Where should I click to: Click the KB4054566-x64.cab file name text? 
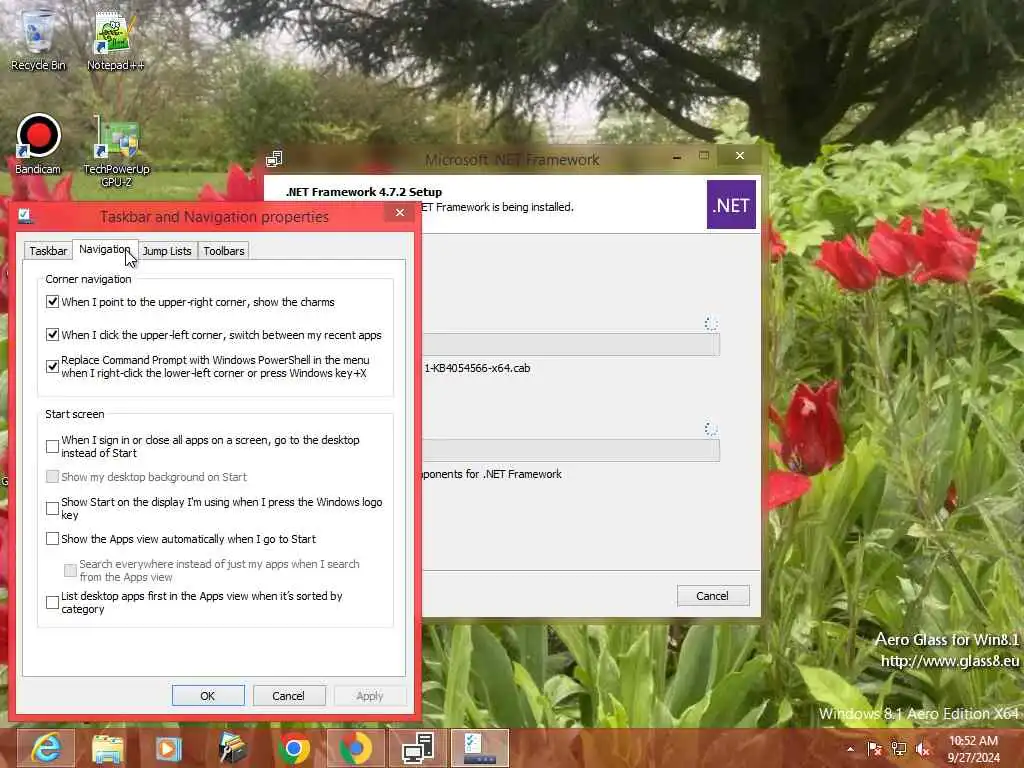pos(477,368)
